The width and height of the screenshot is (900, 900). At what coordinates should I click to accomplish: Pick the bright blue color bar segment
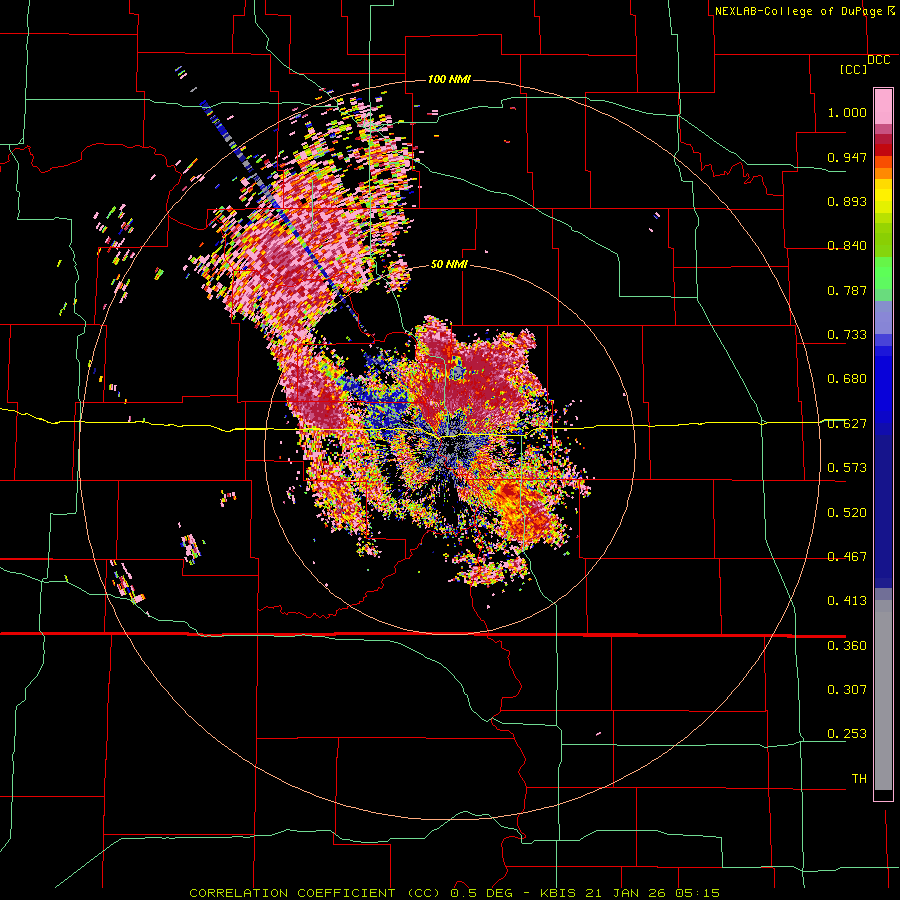click(x=883, y=390)
